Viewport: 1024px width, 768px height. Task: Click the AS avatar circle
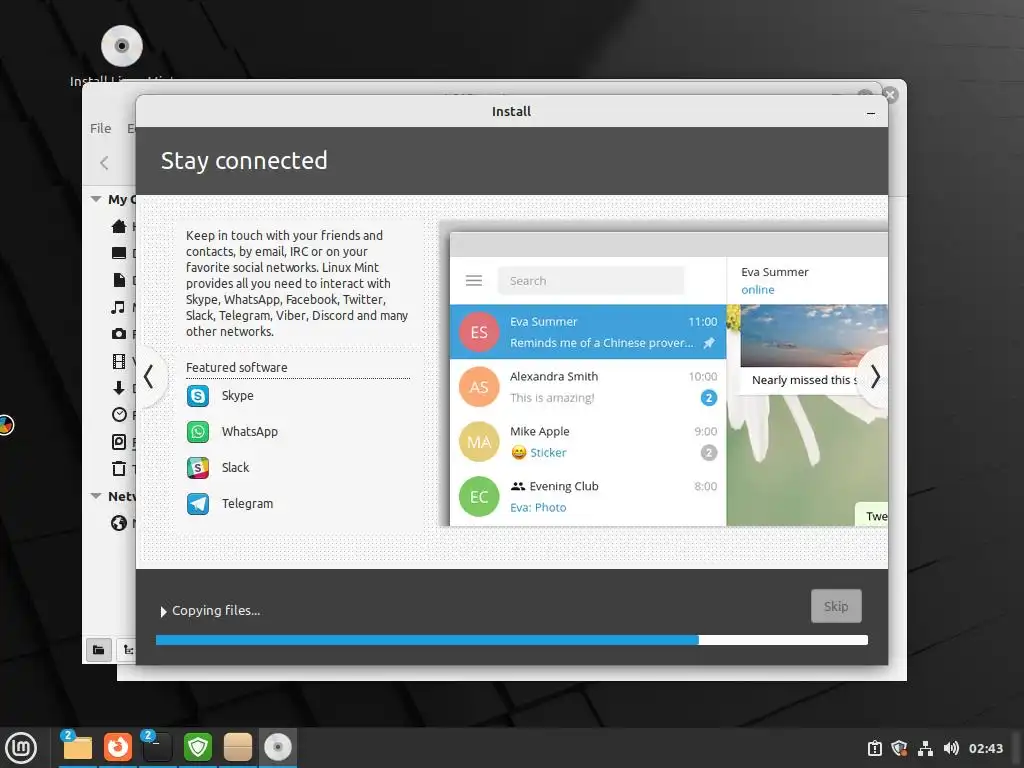pyautogui.click(x=479, y=387)
